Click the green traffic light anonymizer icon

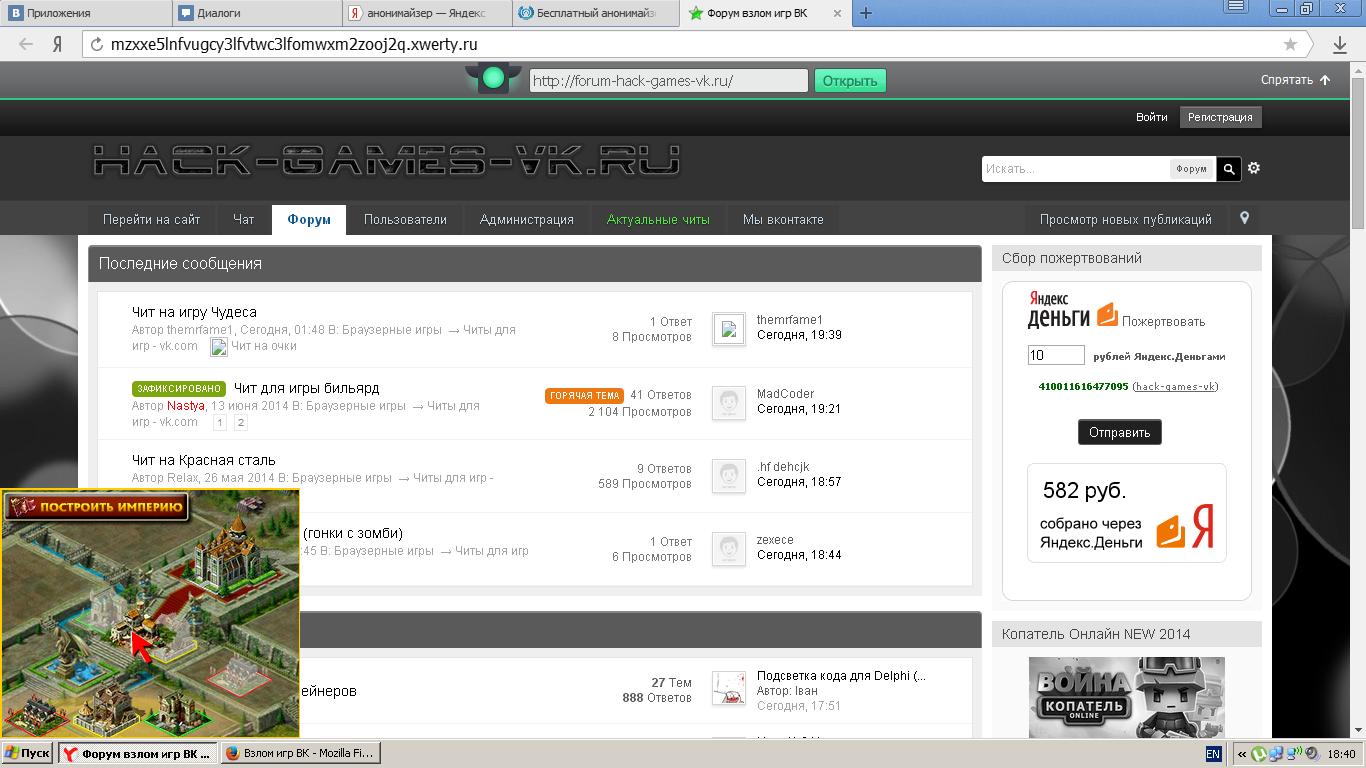tap(492, 79)
